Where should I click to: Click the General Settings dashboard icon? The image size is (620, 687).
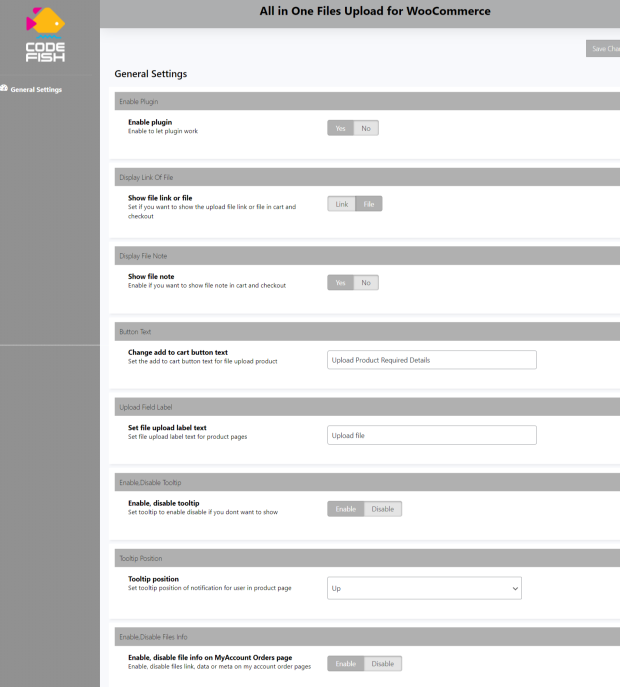point(4,89)
